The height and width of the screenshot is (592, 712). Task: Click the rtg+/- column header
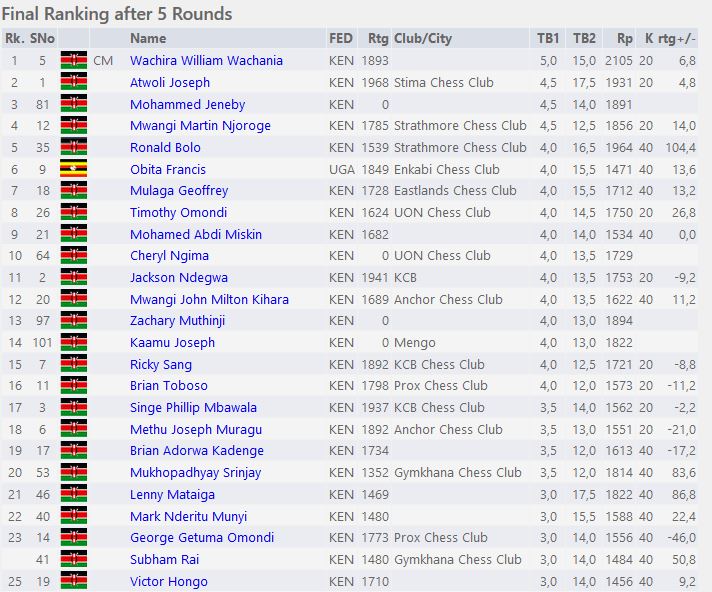(677, 39)
